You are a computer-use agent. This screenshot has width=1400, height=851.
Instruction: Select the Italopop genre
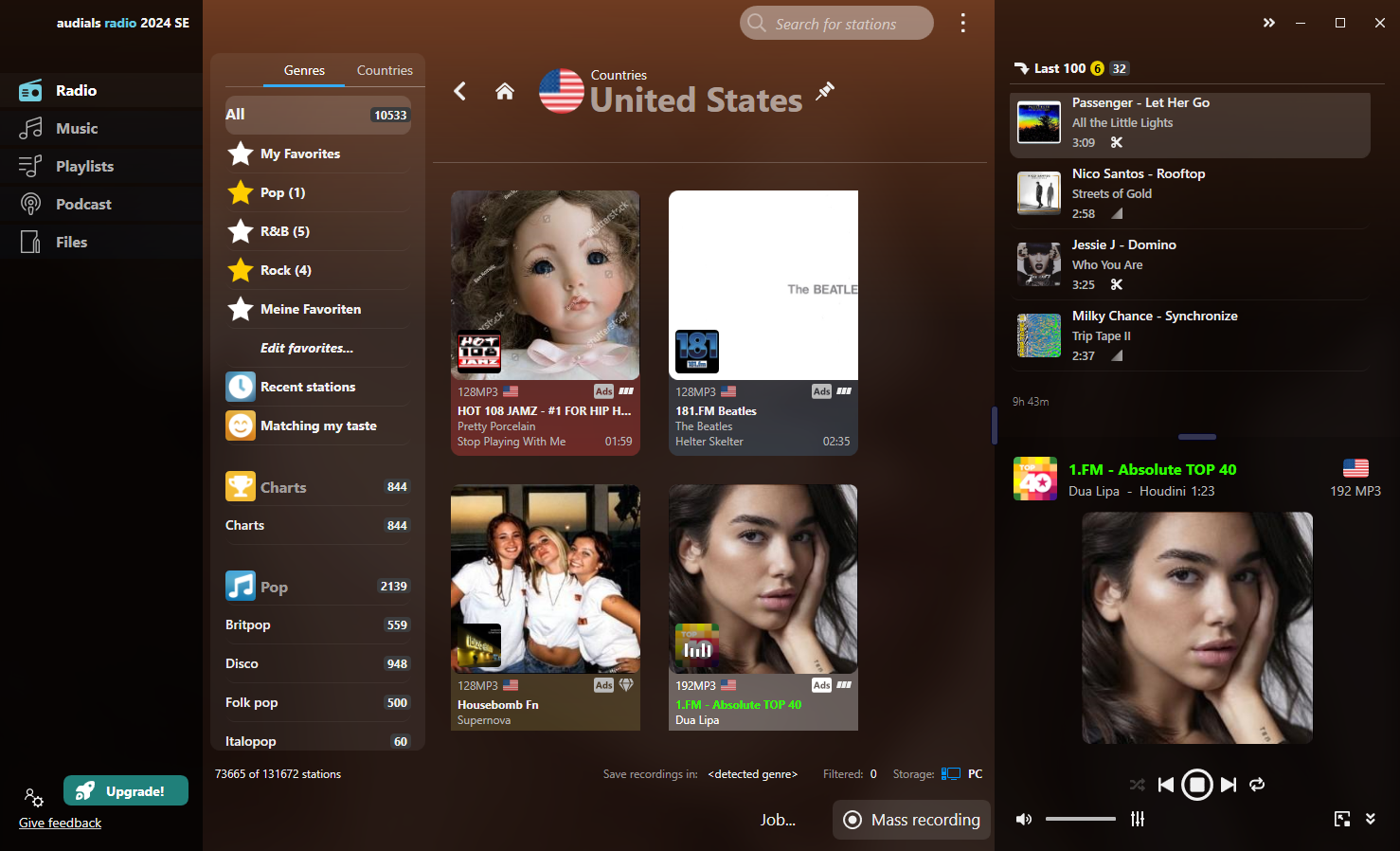(x=317, y=741)
